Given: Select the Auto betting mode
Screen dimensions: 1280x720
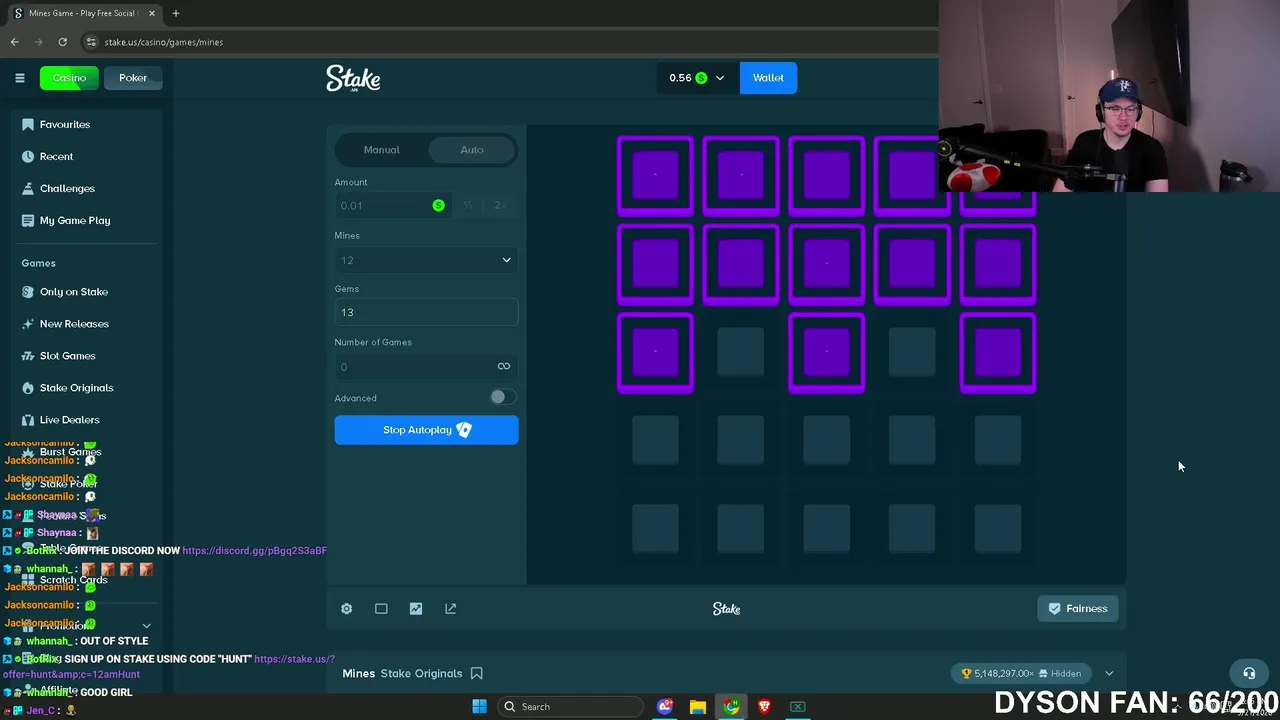Looking at the screenshot, I should tap(472, 150).
